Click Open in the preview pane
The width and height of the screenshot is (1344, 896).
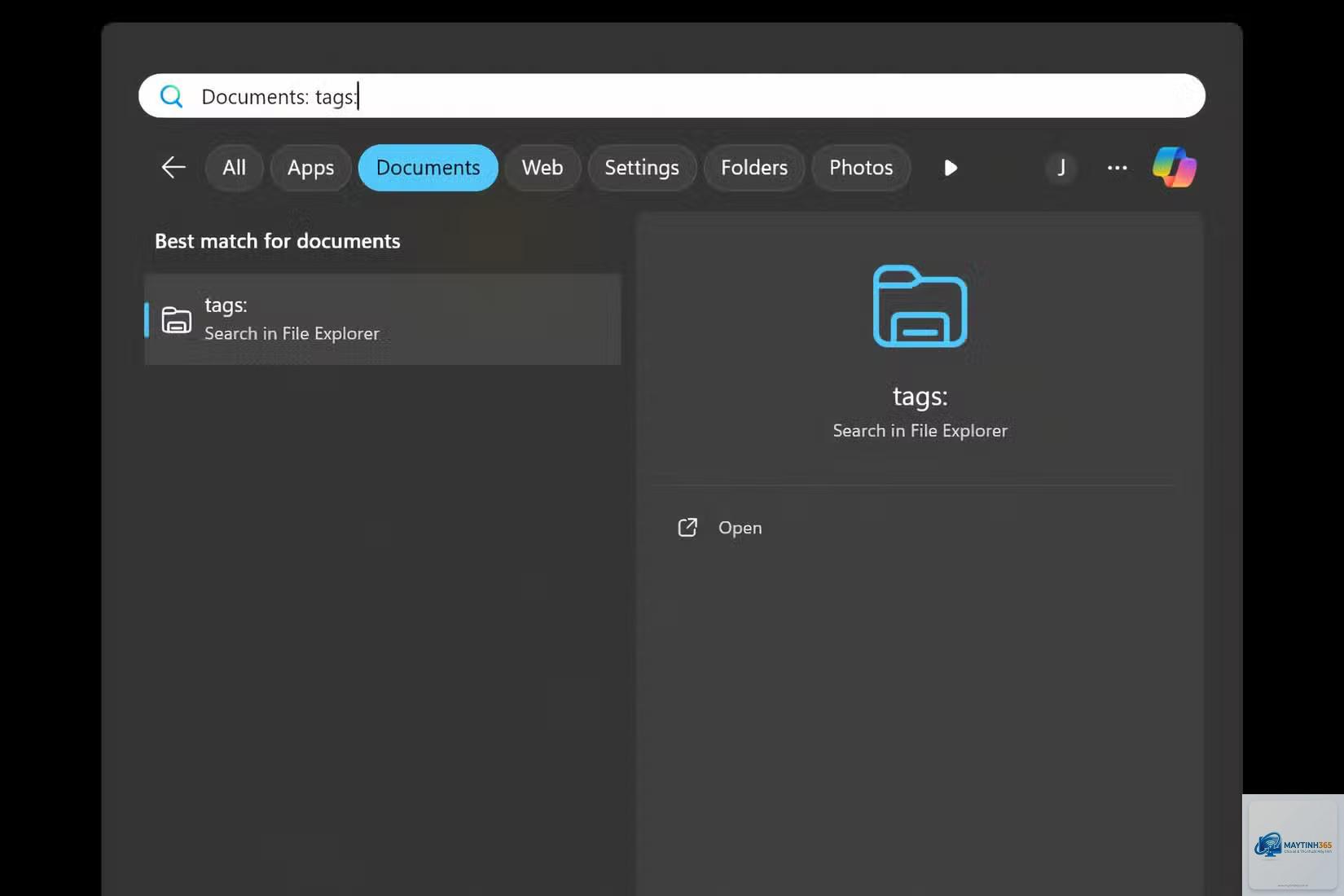coord(720,528)
